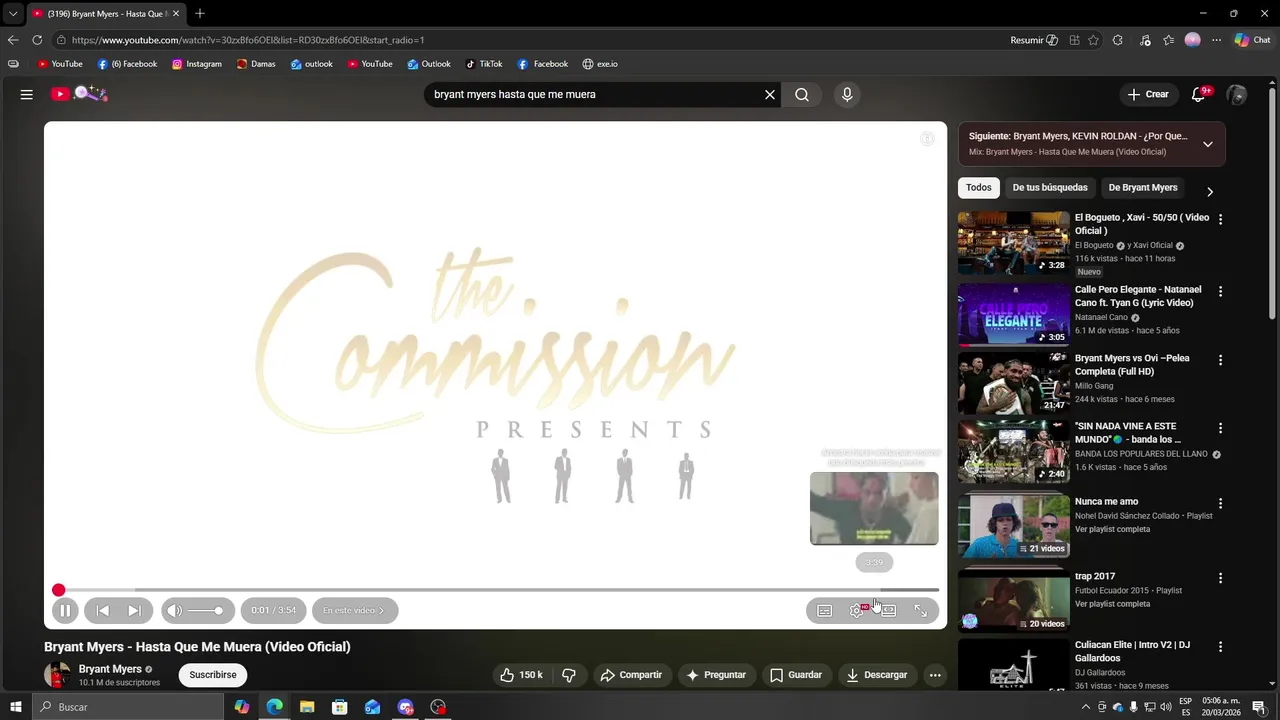Refresh the page in the browser
This screenshot has height=720, width=1280.
[x=37, y=40]
